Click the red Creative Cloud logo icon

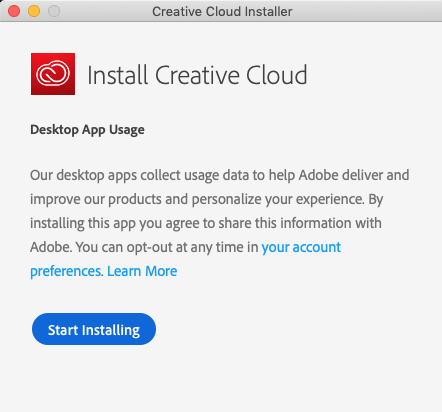(x=53, y=74)
